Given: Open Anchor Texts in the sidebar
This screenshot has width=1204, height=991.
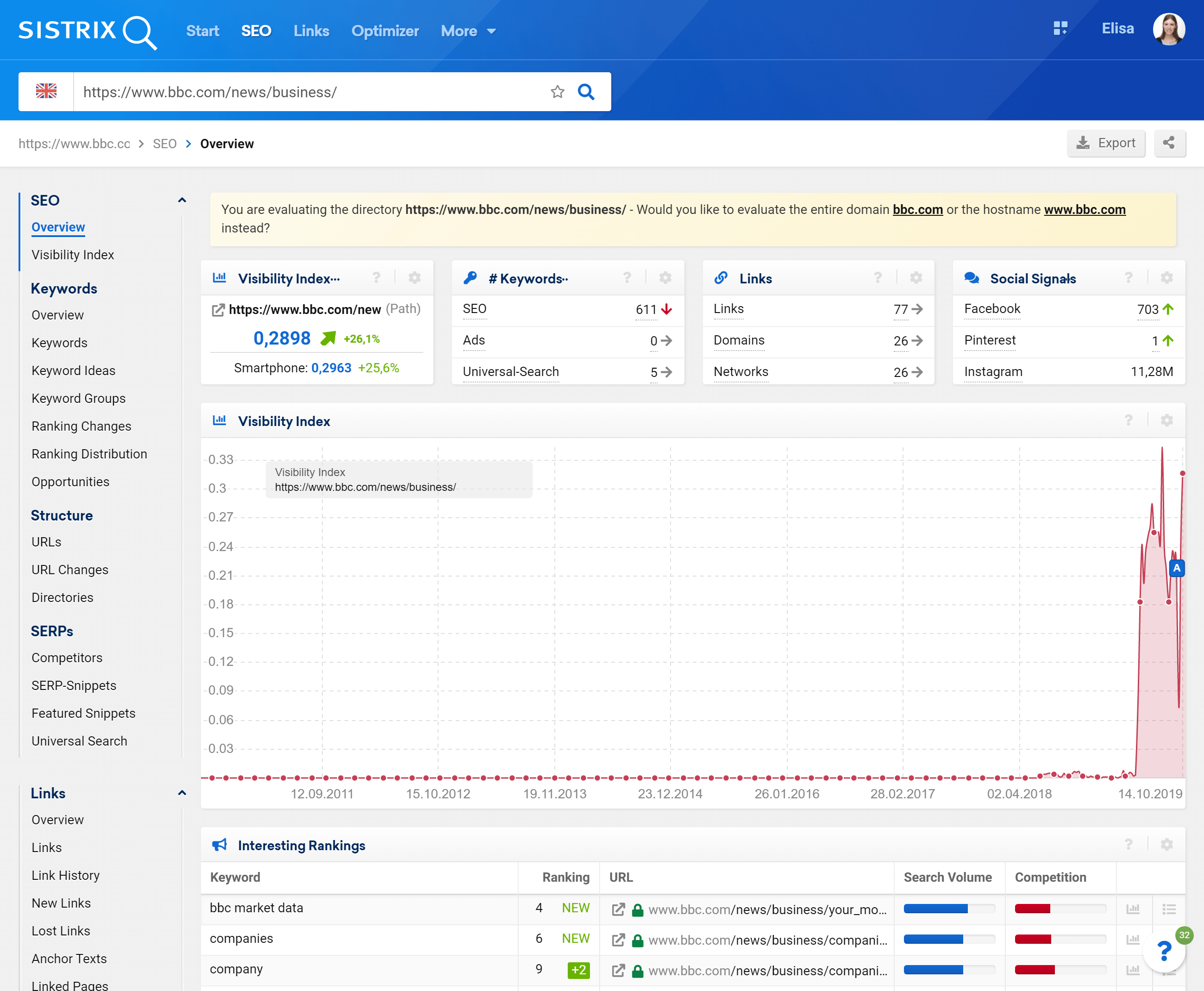Looking at the screenshot, I should point(69,959).
